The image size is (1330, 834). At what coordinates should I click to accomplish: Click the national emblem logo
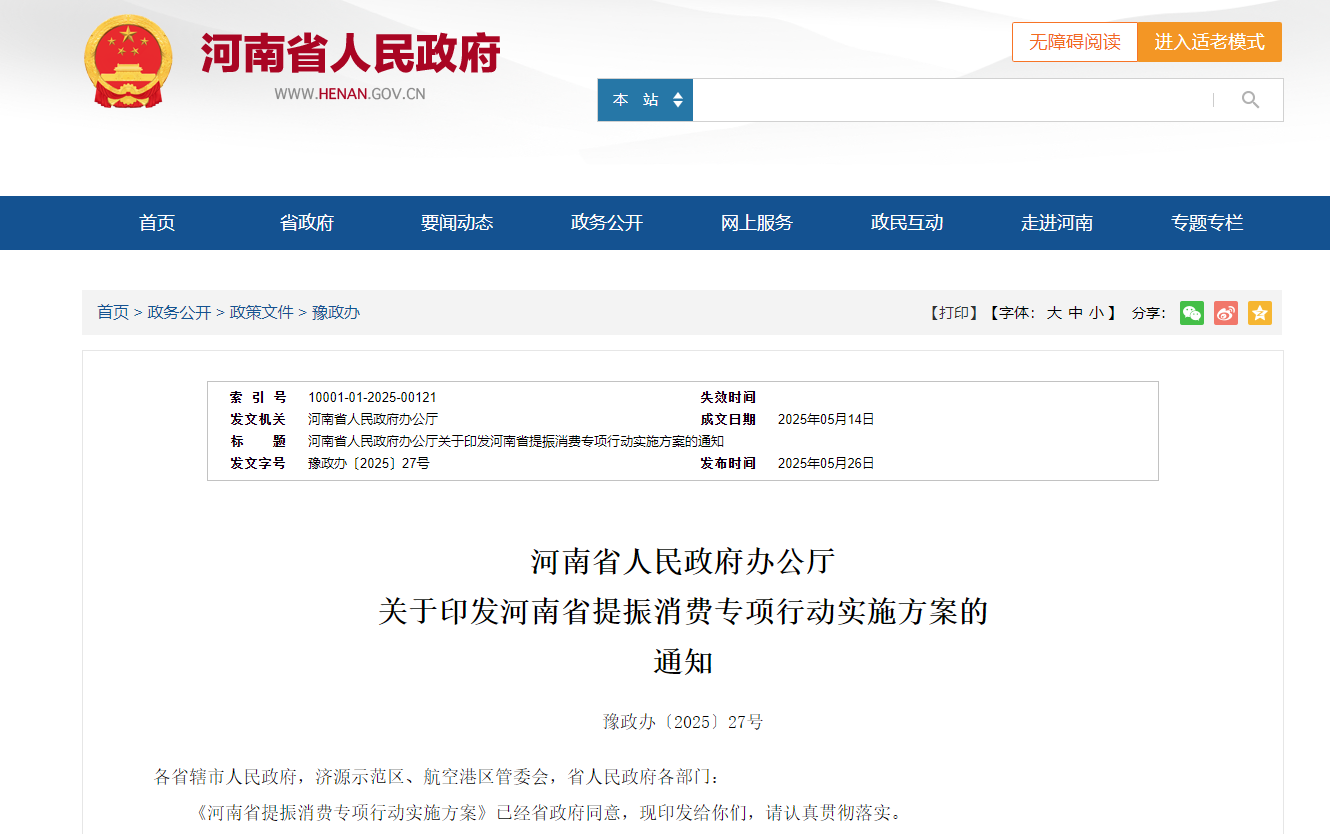coord(128,62)
